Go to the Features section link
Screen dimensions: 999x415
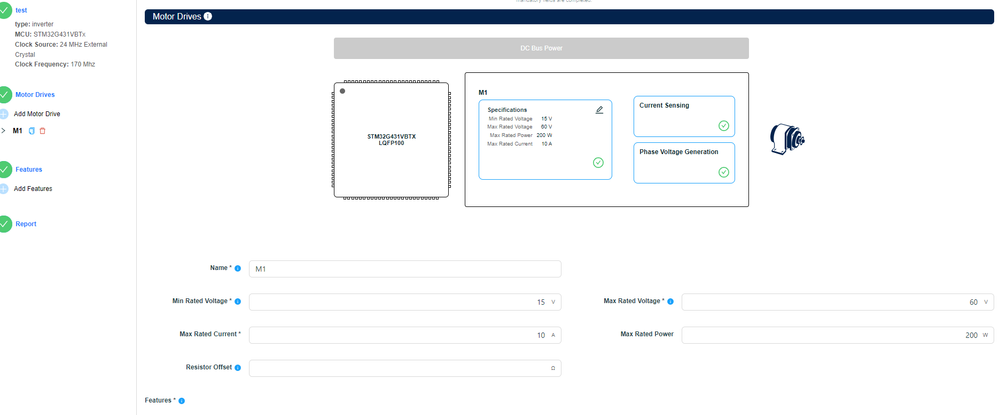(x=29, y=170)
